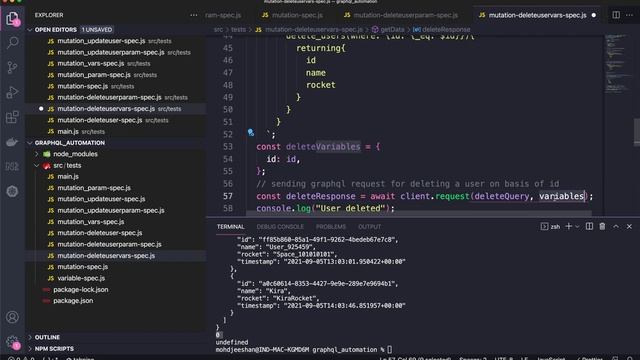Switch to the Debug Console tab
Viewport: 640px width, 360px height.
click(x=280, y=227)
